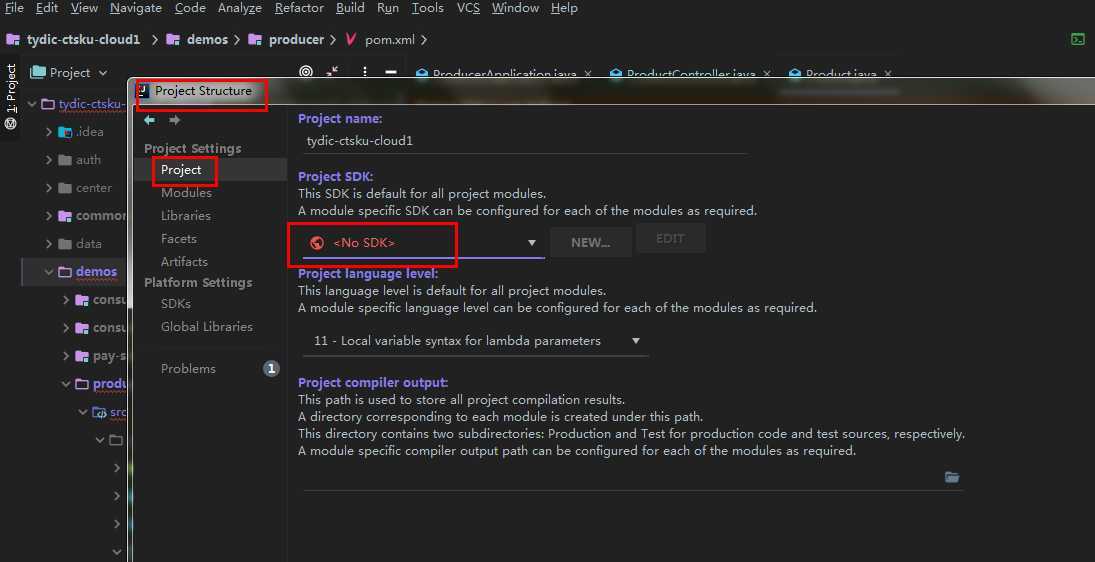Click the back arrow in the Project Structure dialog
The height and width of the screenshot is (562, 1095).
pyautogui.click(x=149, y=120)
